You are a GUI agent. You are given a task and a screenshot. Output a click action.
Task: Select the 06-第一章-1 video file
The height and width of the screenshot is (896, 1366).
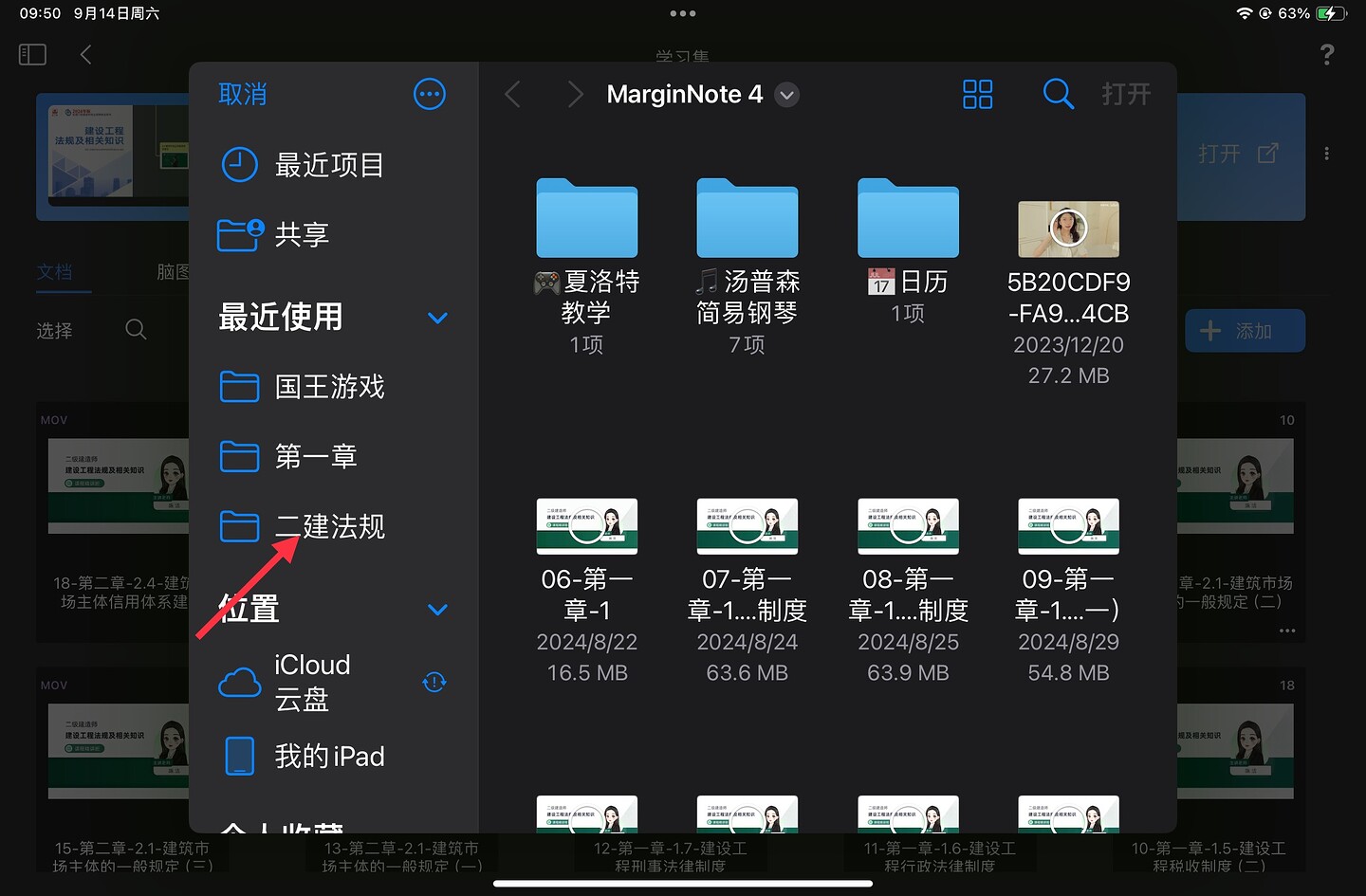click(586, 591)
